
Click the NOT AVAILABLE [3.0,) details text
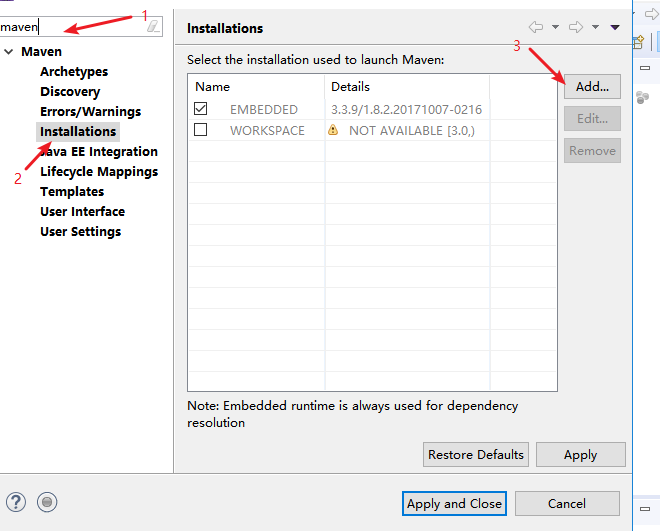tap(412, 130)
